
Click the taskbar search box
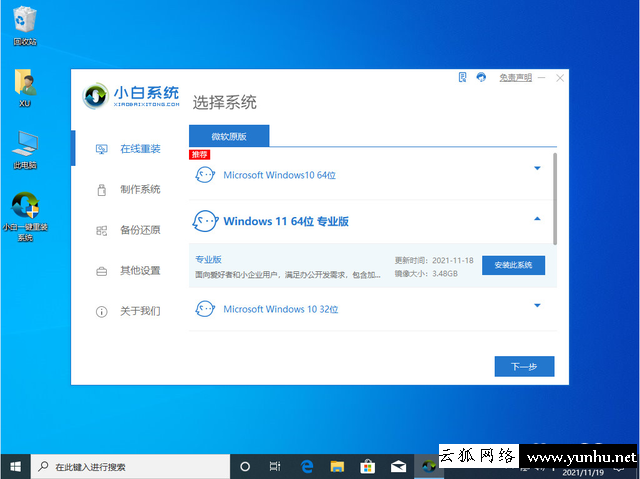pyautogui.click(x=131, y=466)
